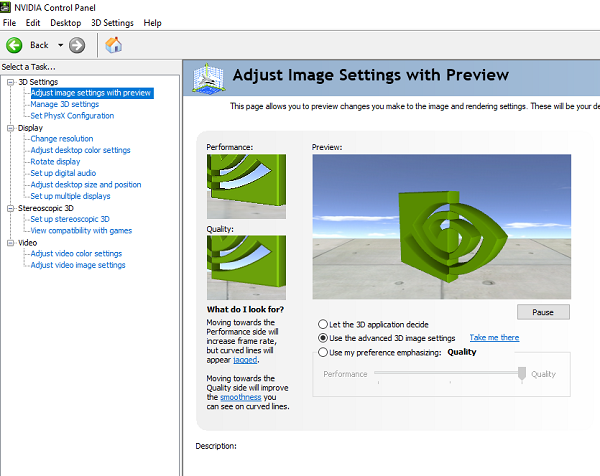Follow the Take me there link

pos(494,337)
